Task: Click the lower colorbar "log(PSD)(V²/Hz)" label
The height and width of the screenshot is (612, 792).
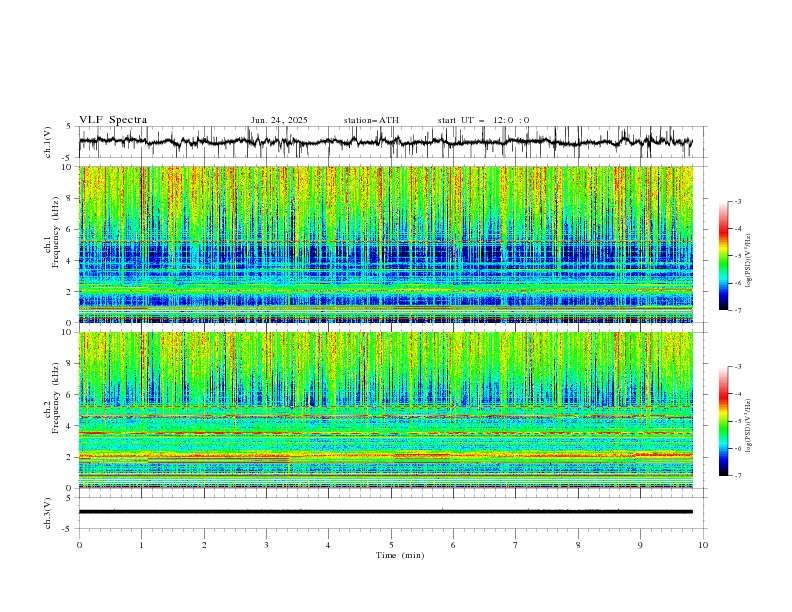Action: [x=748, y=426]
